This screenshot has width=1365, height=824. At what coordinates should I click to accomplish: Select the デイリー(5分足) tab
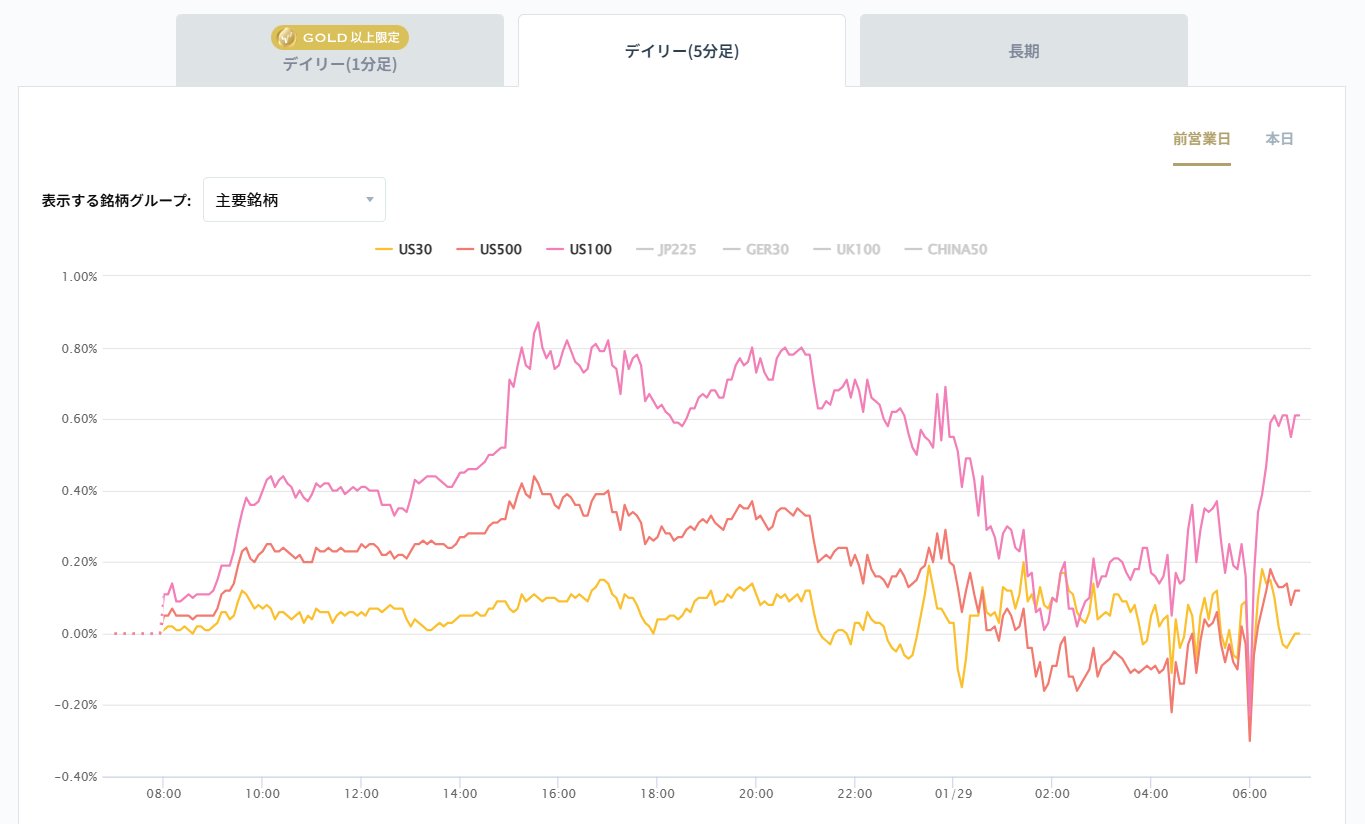(x=681, y=51)
